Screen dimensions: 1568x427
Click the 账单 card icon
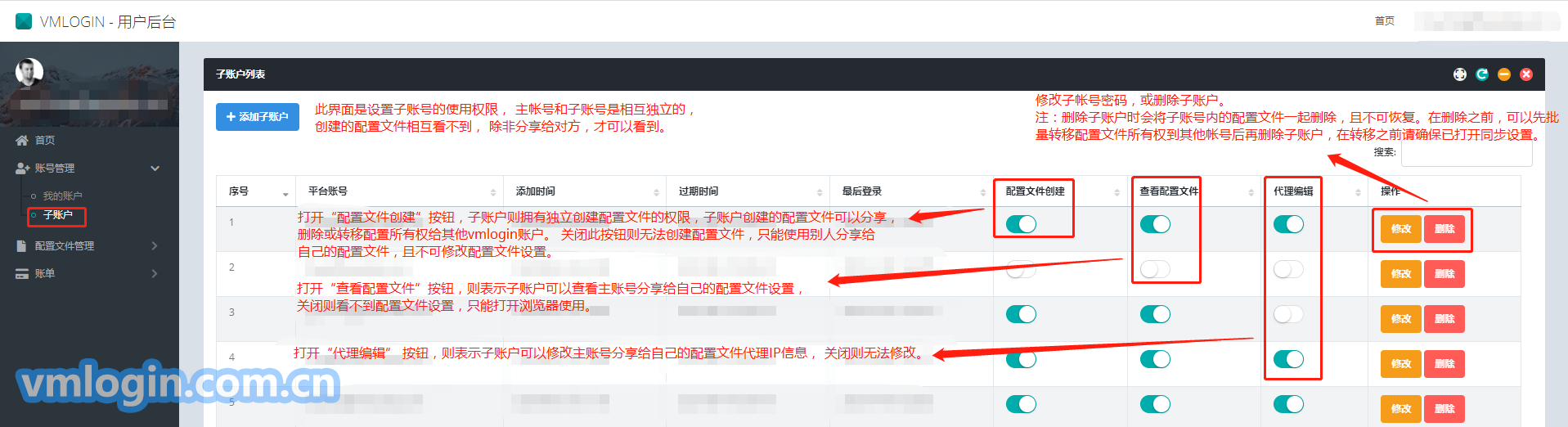pos(22,273)
